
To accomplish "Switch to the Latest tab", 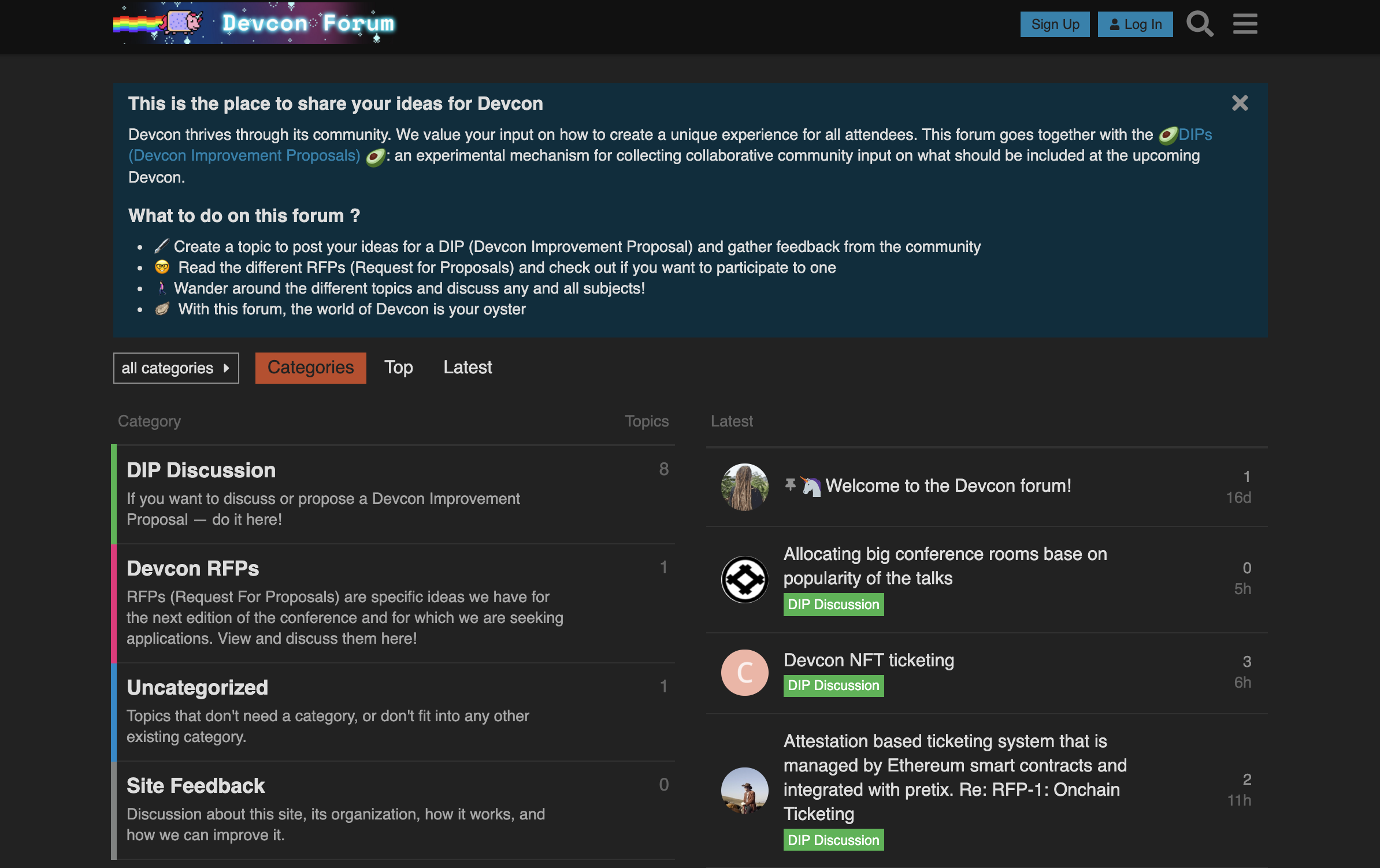I will 468,368.
